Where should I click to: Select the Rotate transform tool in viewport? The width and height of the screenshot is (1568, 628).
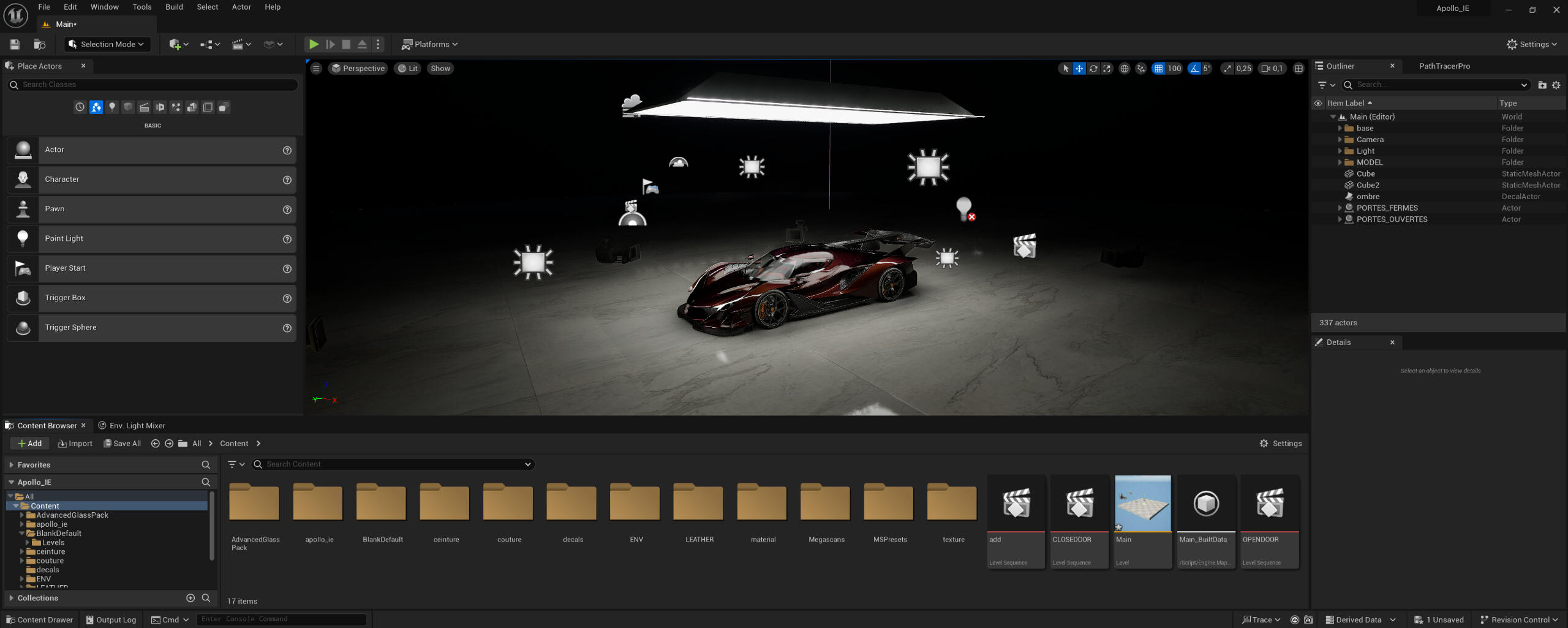(x=1093, y=69)
